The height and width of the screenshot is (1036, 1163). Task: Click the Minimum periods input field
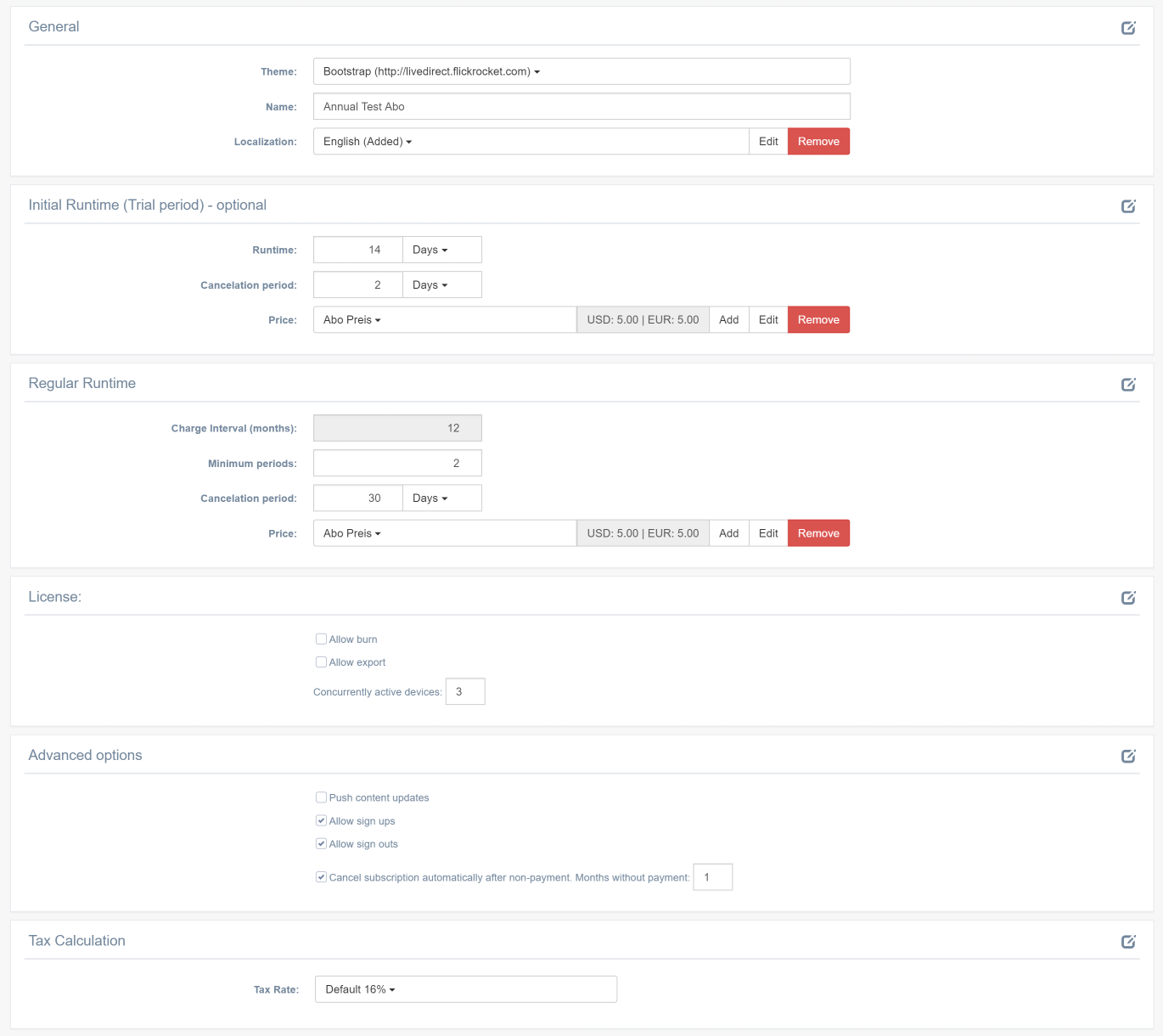coord(397,464)
